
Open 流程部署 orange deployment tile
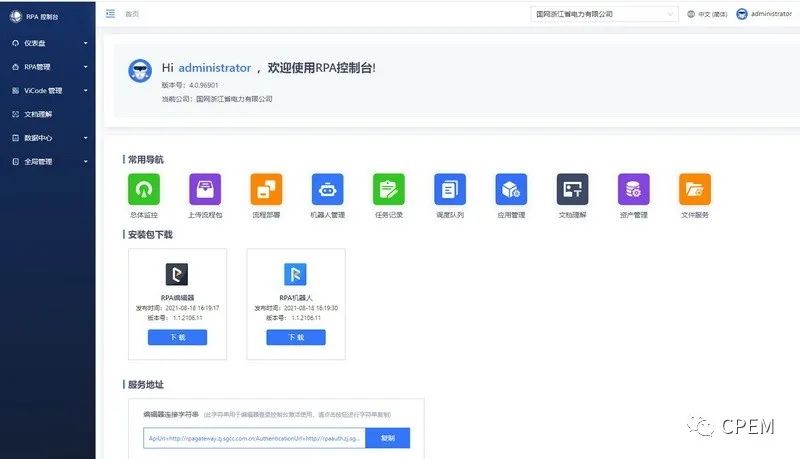coord(266,189)
